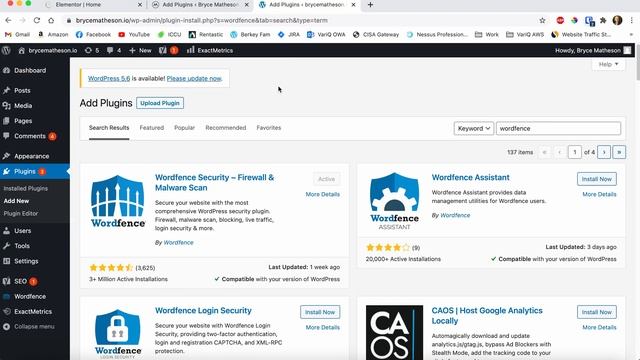Click the Wordfence Security shield thumbnail

(118, 201)
